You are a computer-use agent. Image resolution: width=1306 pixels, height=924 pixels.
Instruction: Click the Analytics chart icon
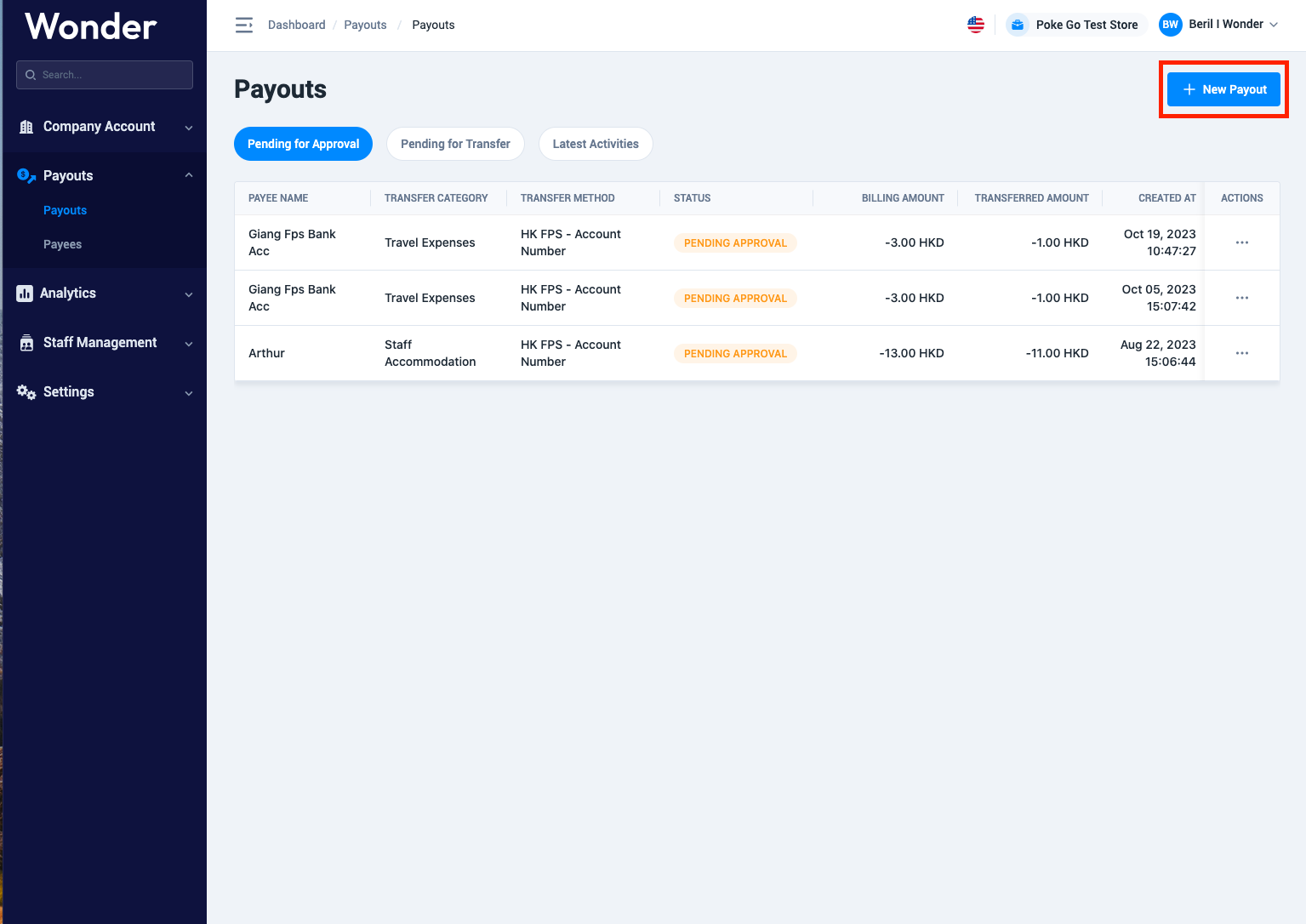point(25,294)
